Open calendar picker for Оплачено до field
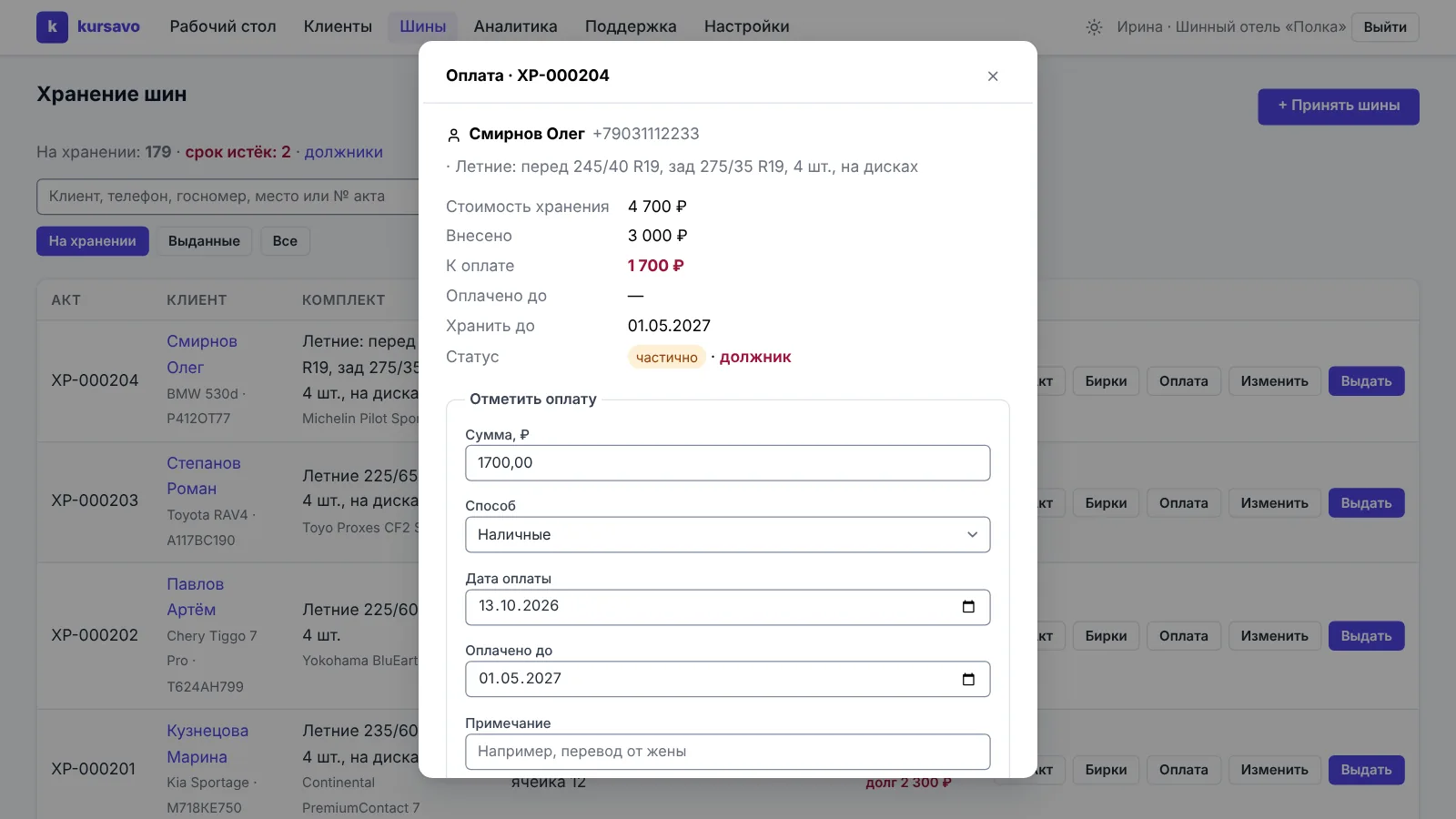This screenshot has height=819, width=1456. pos(968,679)
